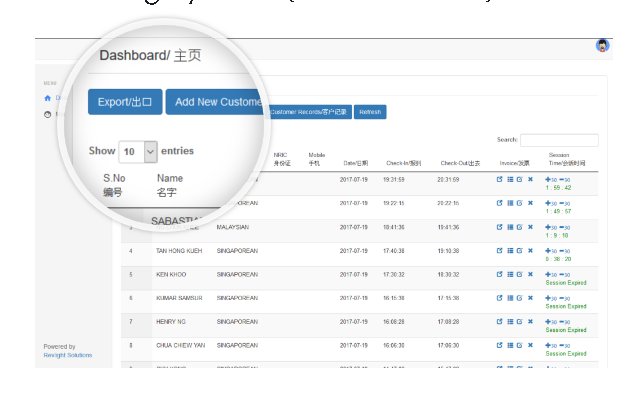The height and width of the screenshot is (414, 630).
Task: Open the user avatar at top right
Action: [x=602, y=45]
